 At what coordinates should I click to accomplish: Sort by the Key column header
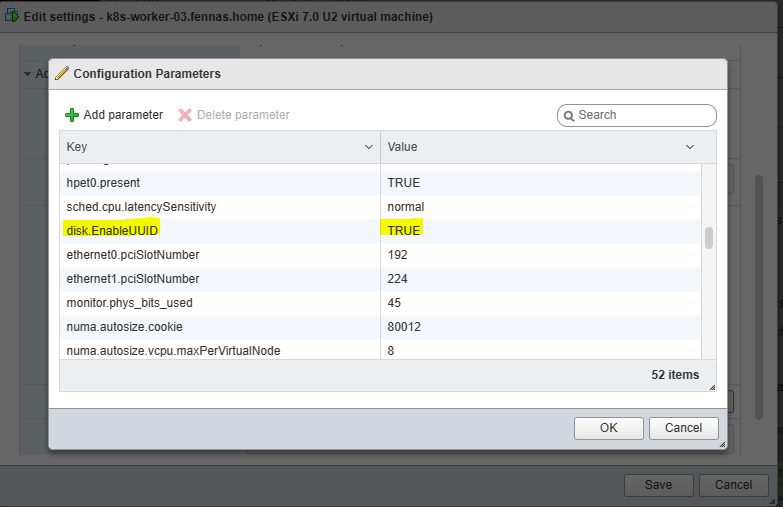220,147
